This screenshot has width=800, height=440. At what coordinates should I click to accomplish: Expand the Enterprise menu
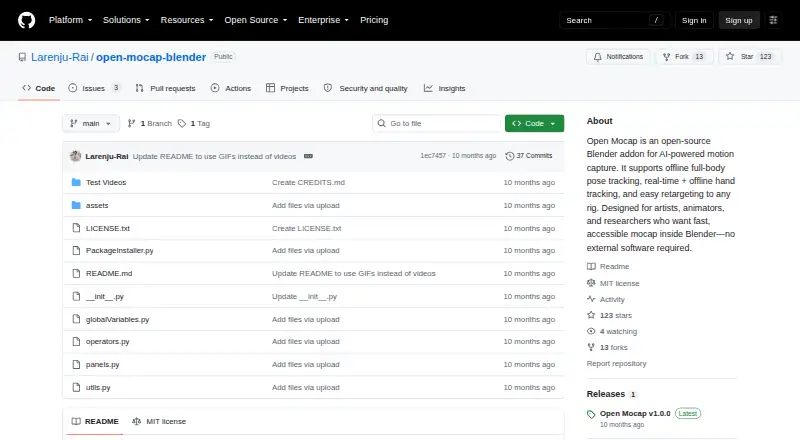[323, 20]
